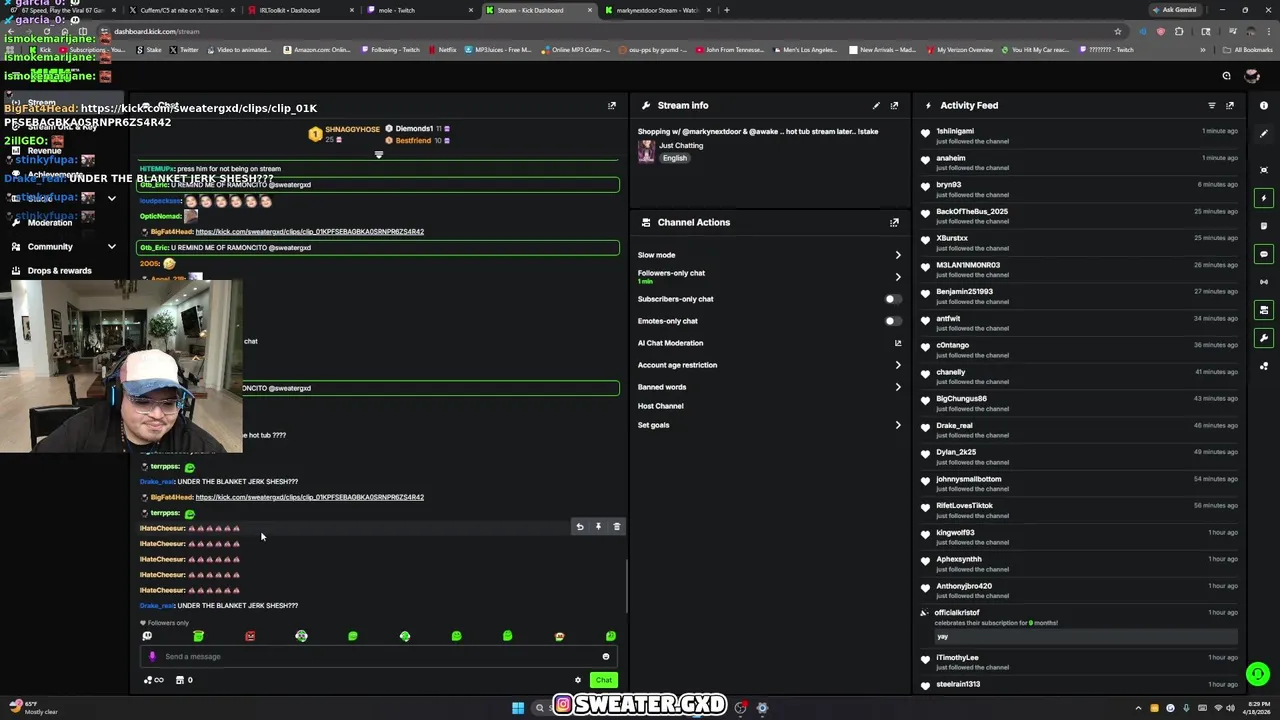Open Windows taskbar search

(x=540, y=708)
